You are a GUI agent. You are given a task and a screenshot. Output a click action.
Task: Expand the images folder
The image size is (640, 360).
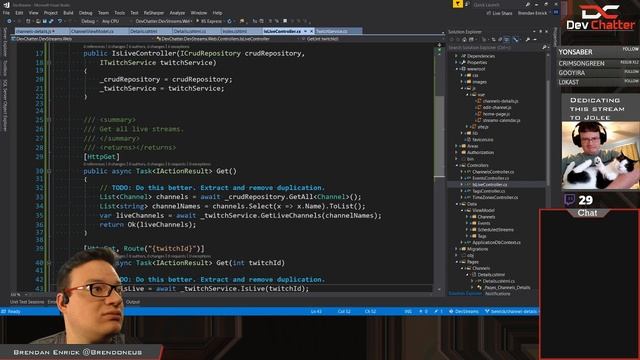coord(462,82)
